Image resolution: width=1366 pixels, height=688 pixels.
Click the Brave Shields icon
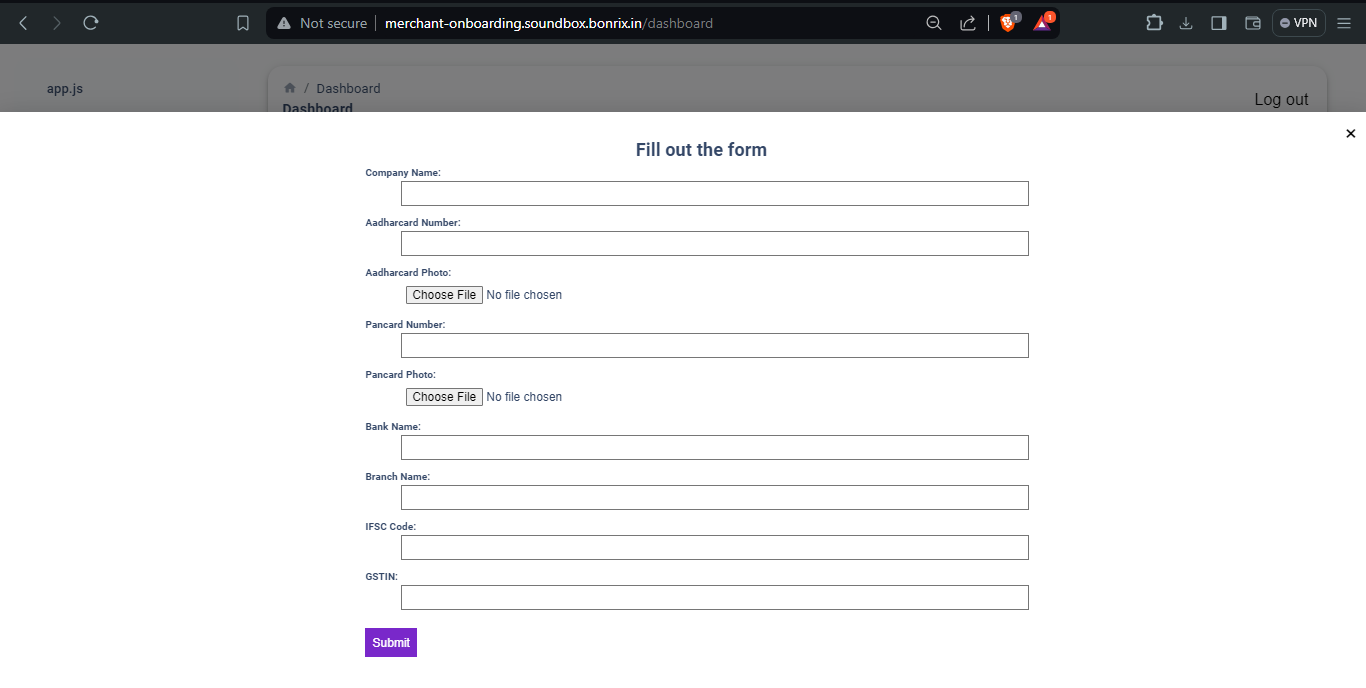[x=1007, y=22]
